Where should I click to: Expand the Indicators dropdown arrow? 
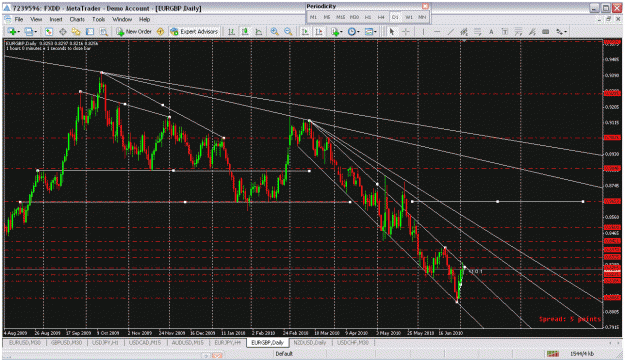point(341,32)
